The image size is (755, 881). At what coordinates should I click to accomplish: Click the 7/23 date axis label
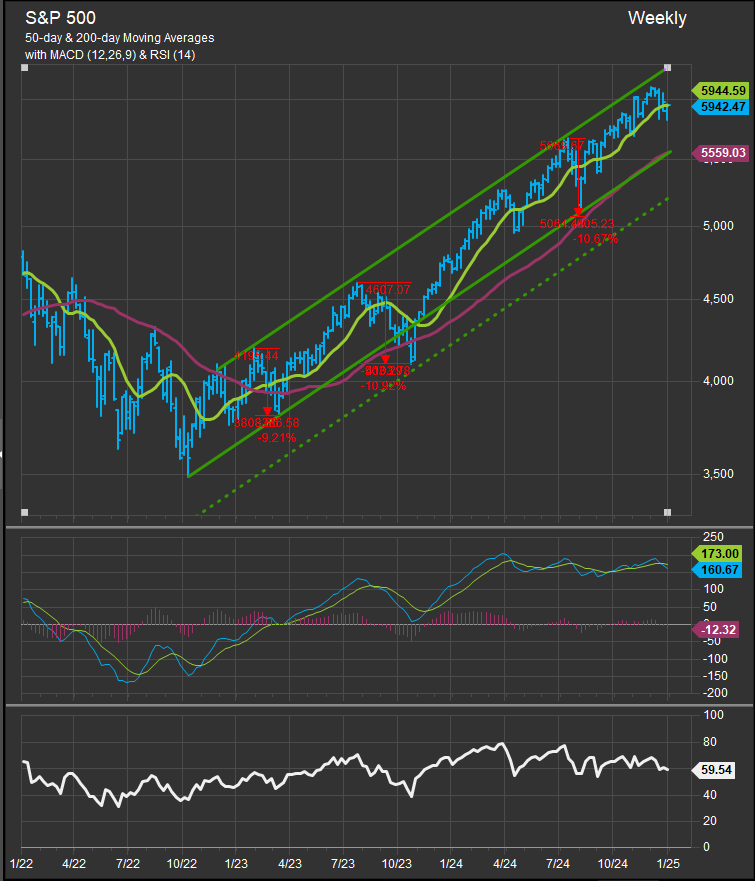click(x=343, y=863)
